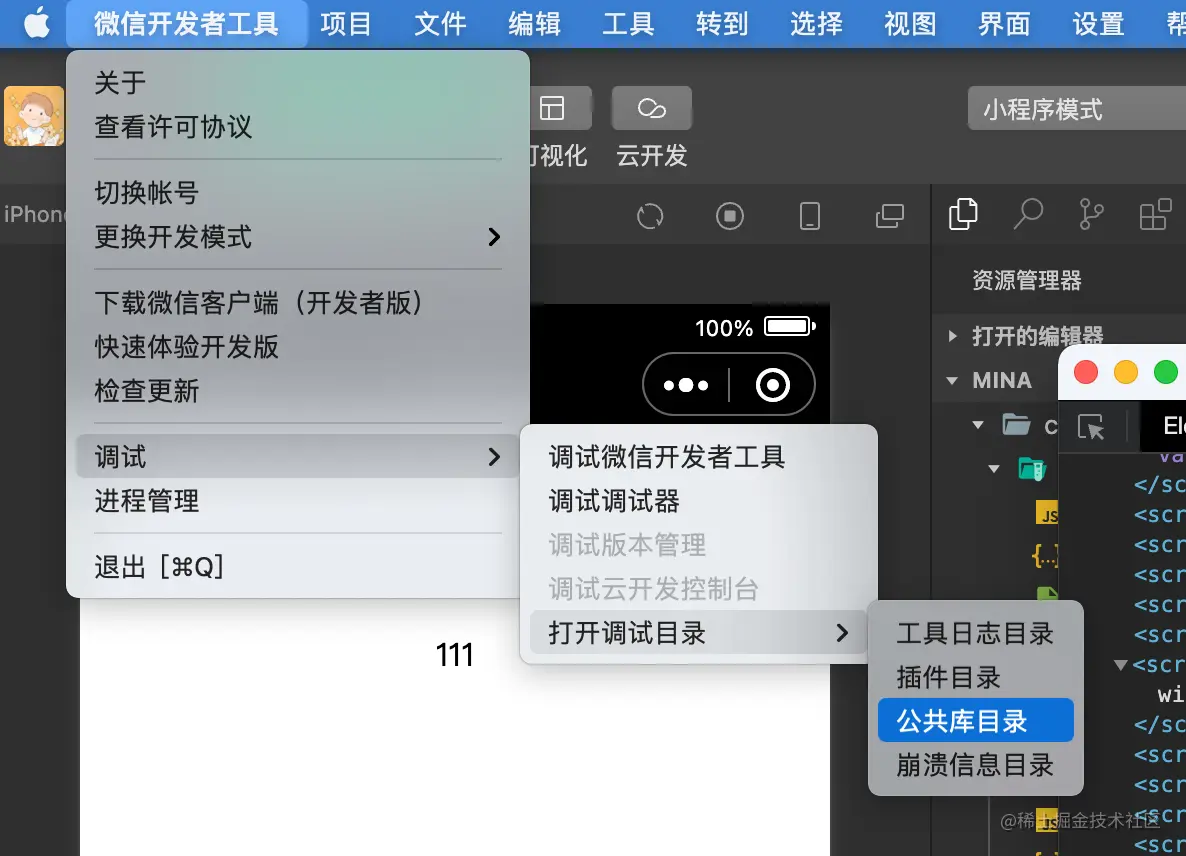Open the 设置 menu
This screenshot has height=856, width=1186.
(x=1098, y=23)
